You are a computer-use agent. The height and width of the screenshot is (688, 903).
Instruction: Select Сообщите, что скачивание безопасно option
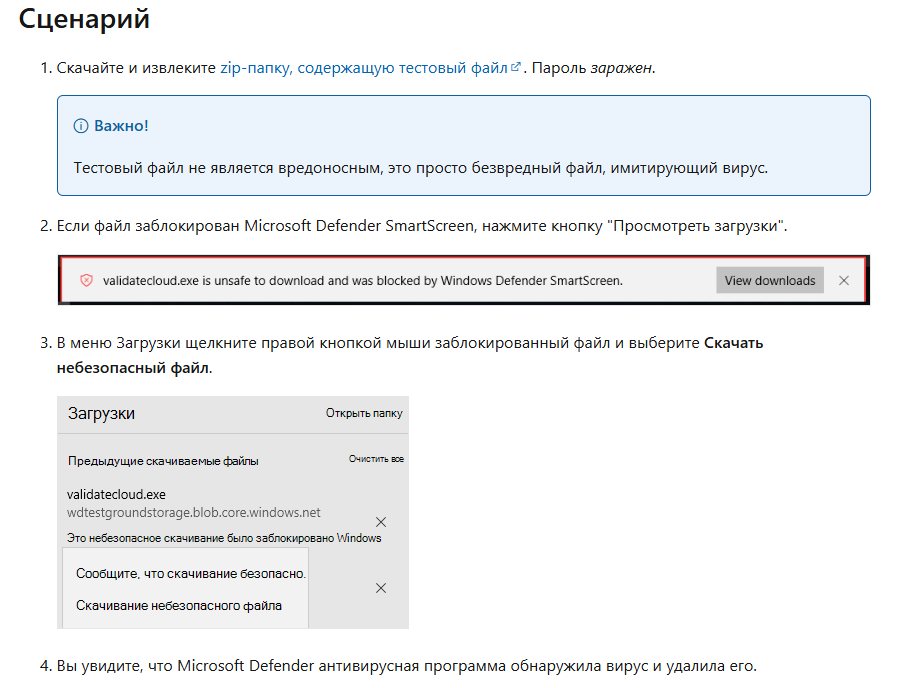(191, 573)
